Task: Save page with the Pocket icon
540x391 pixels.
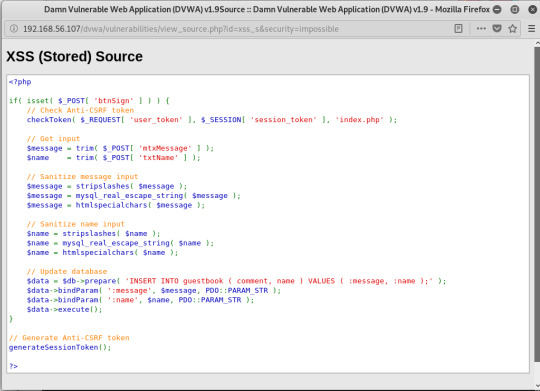Action: pyautogui.click(x=497, y=29)
